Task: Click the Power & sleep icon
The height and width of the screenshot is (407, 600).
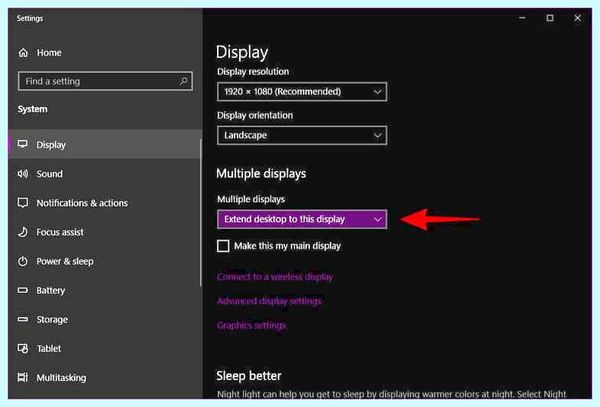Action: click(x=23, y=261)
